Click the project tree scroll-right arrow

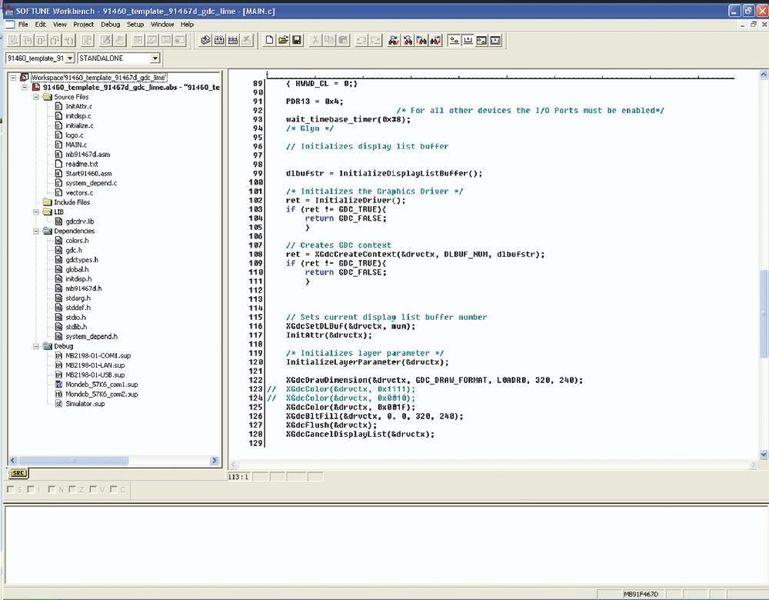[214, 461]
